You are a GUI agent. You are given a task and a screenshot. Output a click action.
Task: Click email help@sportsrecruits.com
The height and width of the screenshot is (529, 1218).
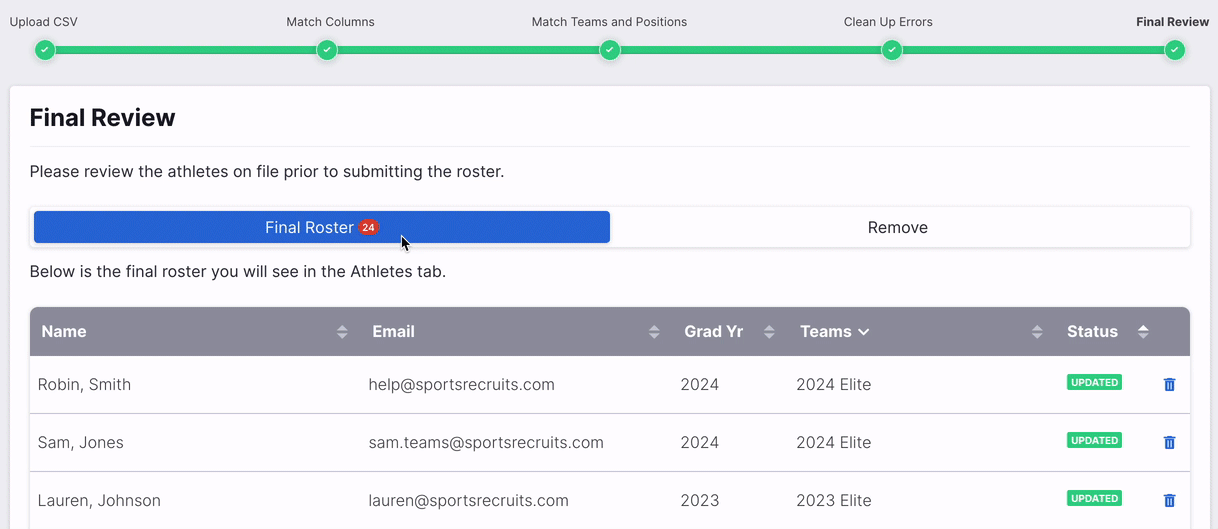461,385
